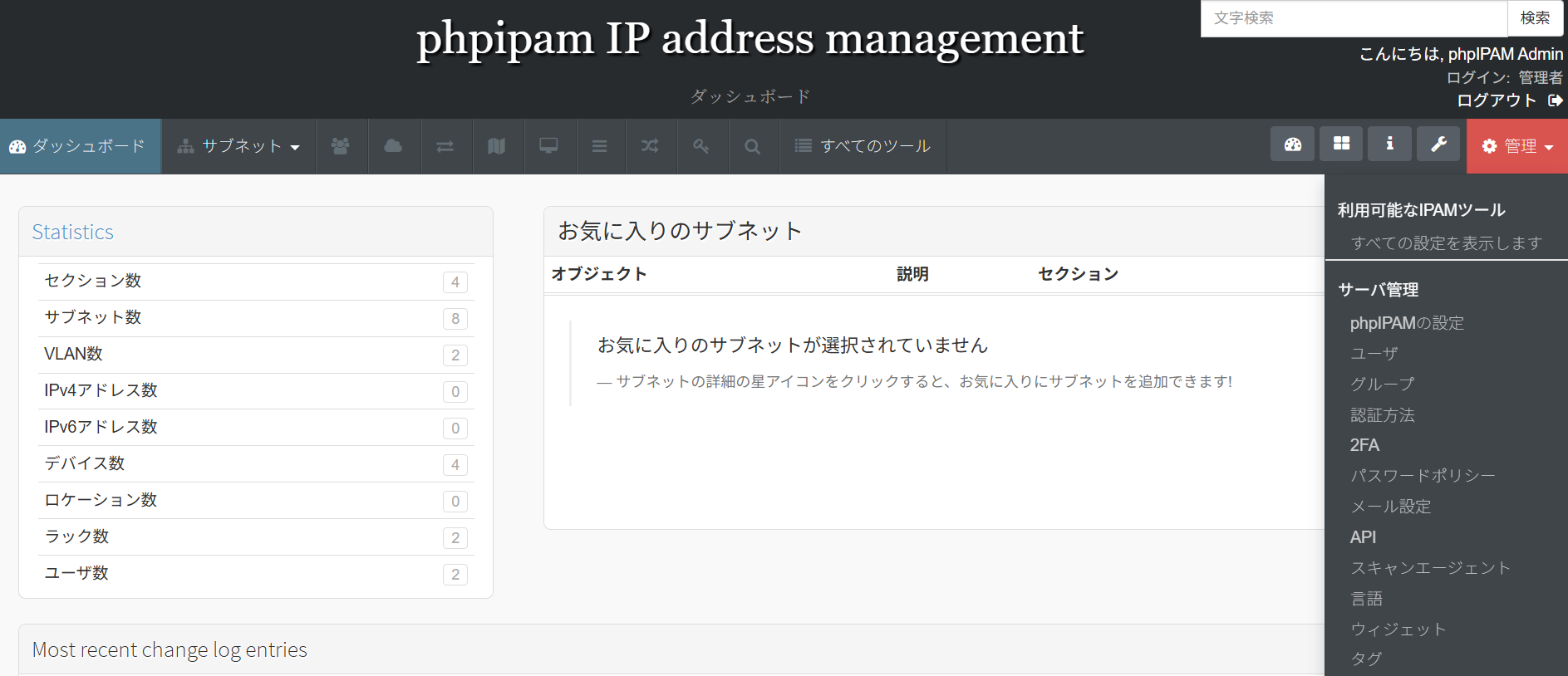Screen dimensions: 1568x676
Task: Click the key icon in the navbar
Action: pyautogui.click(x=701, y=146)
